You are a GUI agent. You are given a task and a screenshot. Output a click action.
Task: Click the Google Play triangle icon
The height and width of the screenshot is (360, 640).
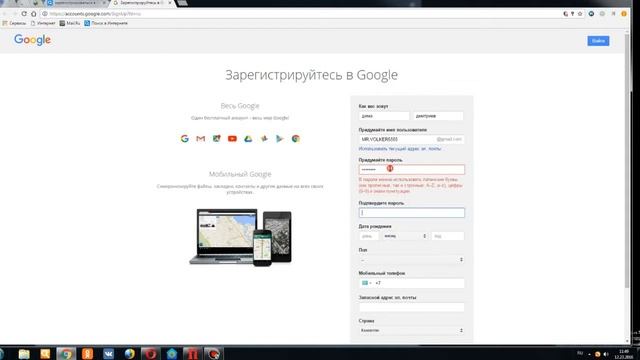tap(280, 139)
